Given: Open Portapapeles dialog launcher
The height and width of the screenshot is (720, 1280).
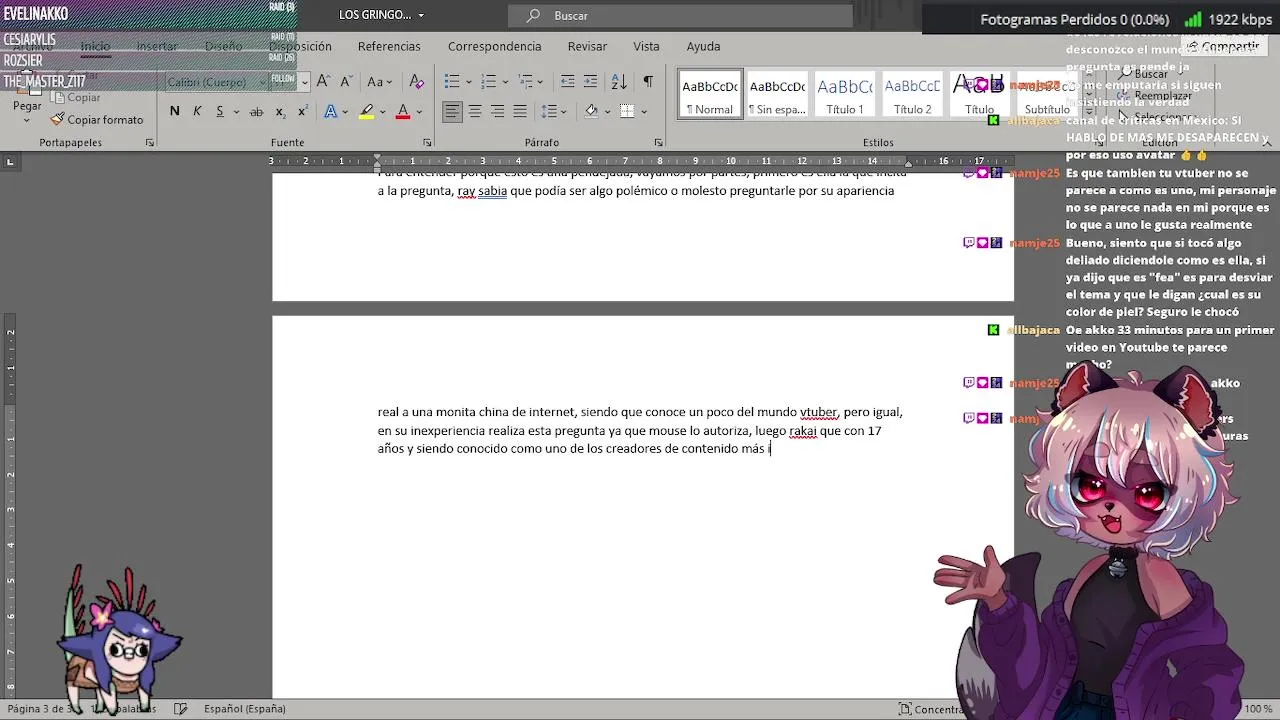Looking at the screenshot, I should [149, 143].
